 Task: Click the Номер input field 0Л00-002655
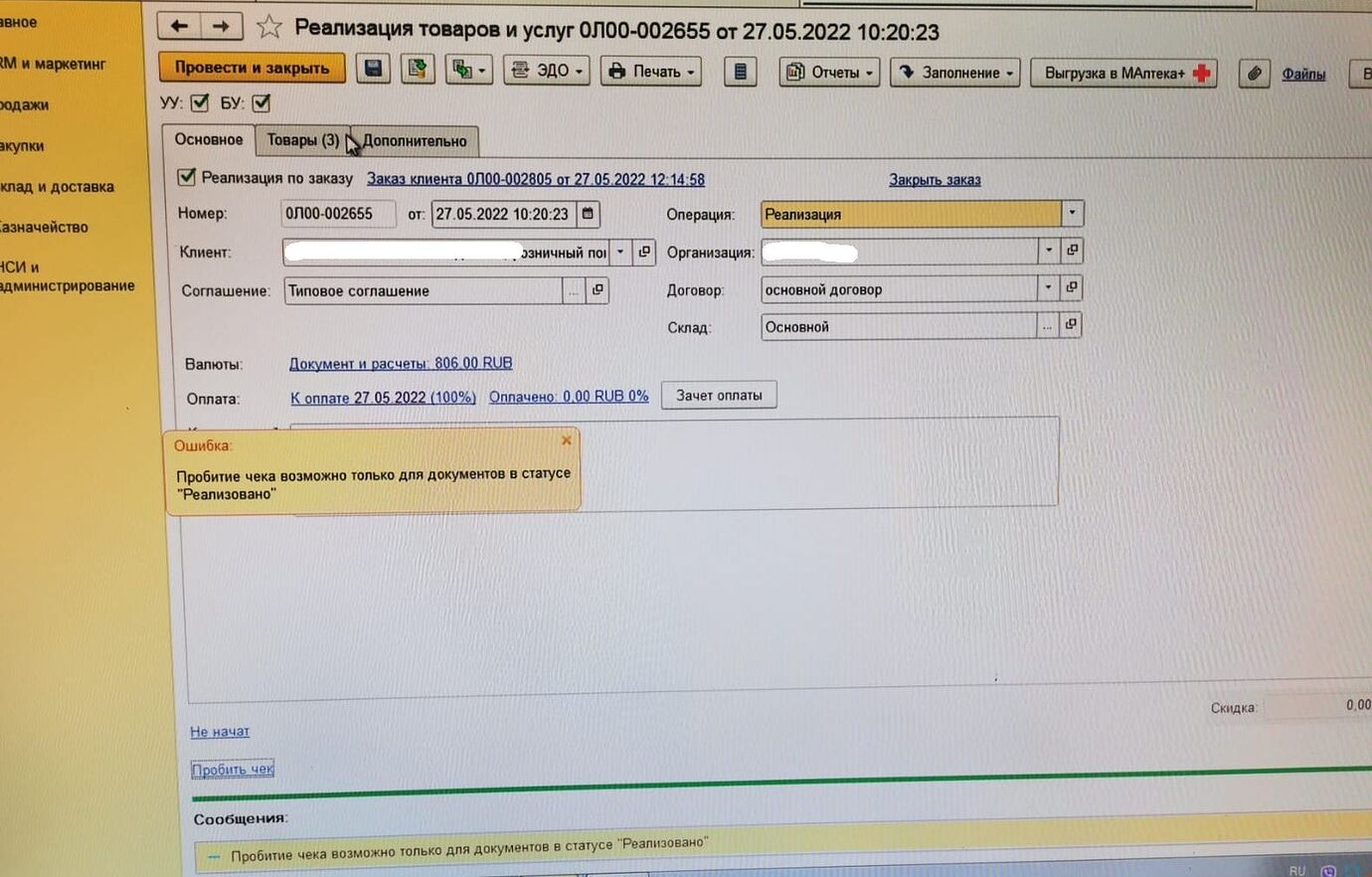click(x=338, y=214)
